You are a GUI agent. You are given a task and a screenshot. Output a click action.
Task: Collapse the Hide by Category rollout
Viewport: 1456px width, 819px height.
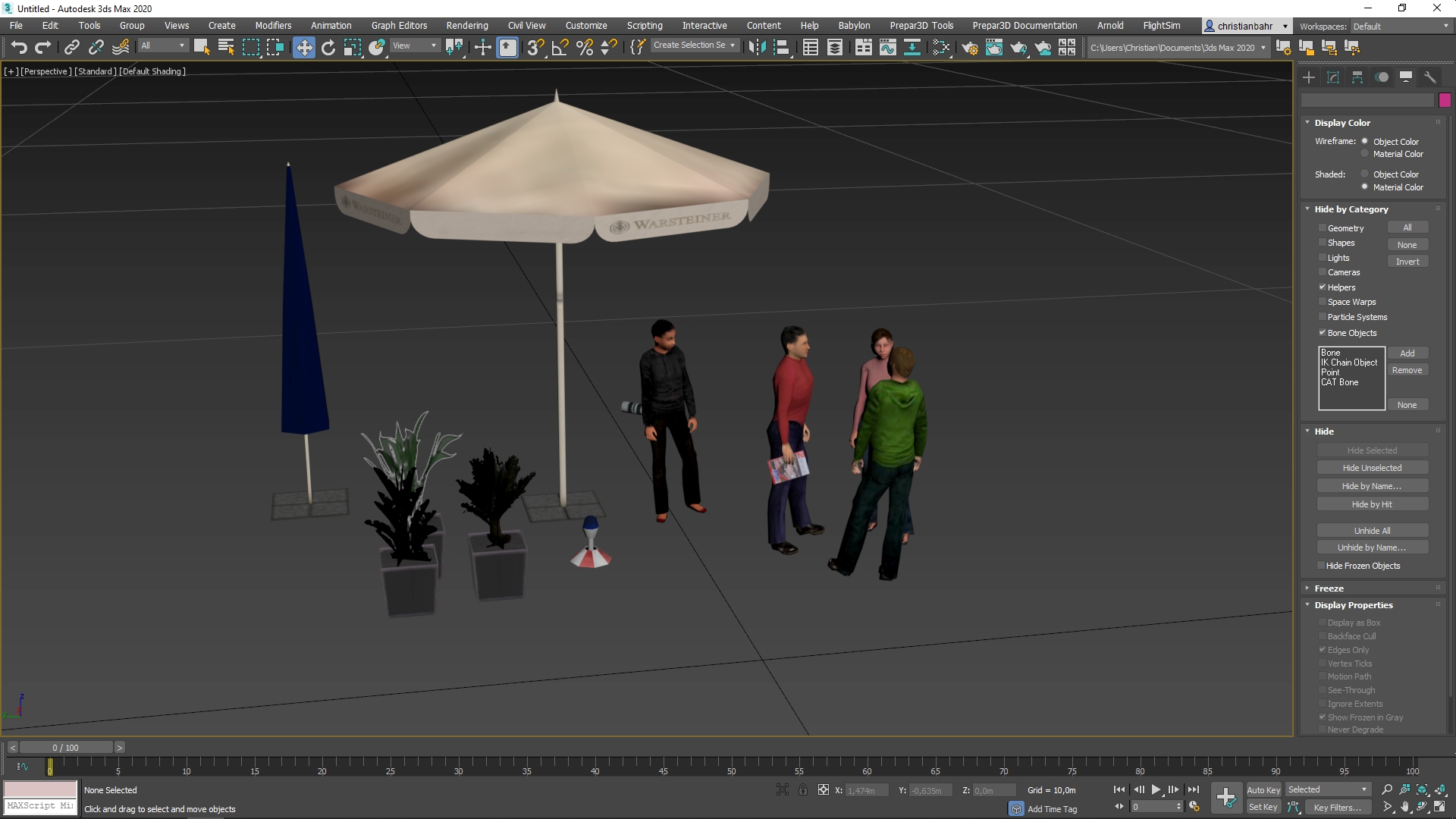(1351, 209)
